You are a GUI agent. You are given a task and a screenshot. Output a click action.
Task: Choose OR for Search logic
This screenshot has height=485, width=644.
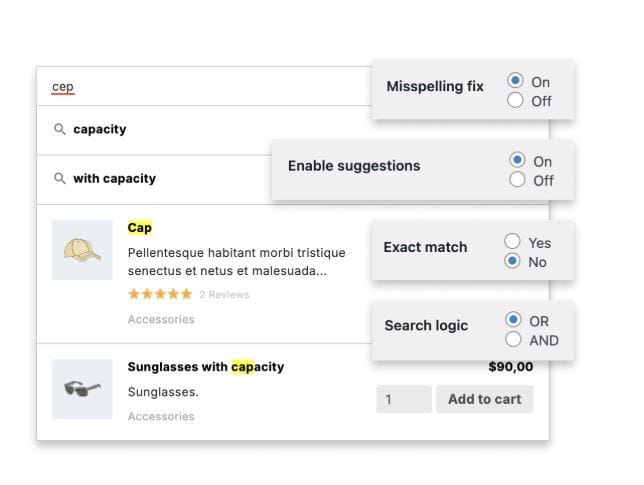click(x=513, y=320)
